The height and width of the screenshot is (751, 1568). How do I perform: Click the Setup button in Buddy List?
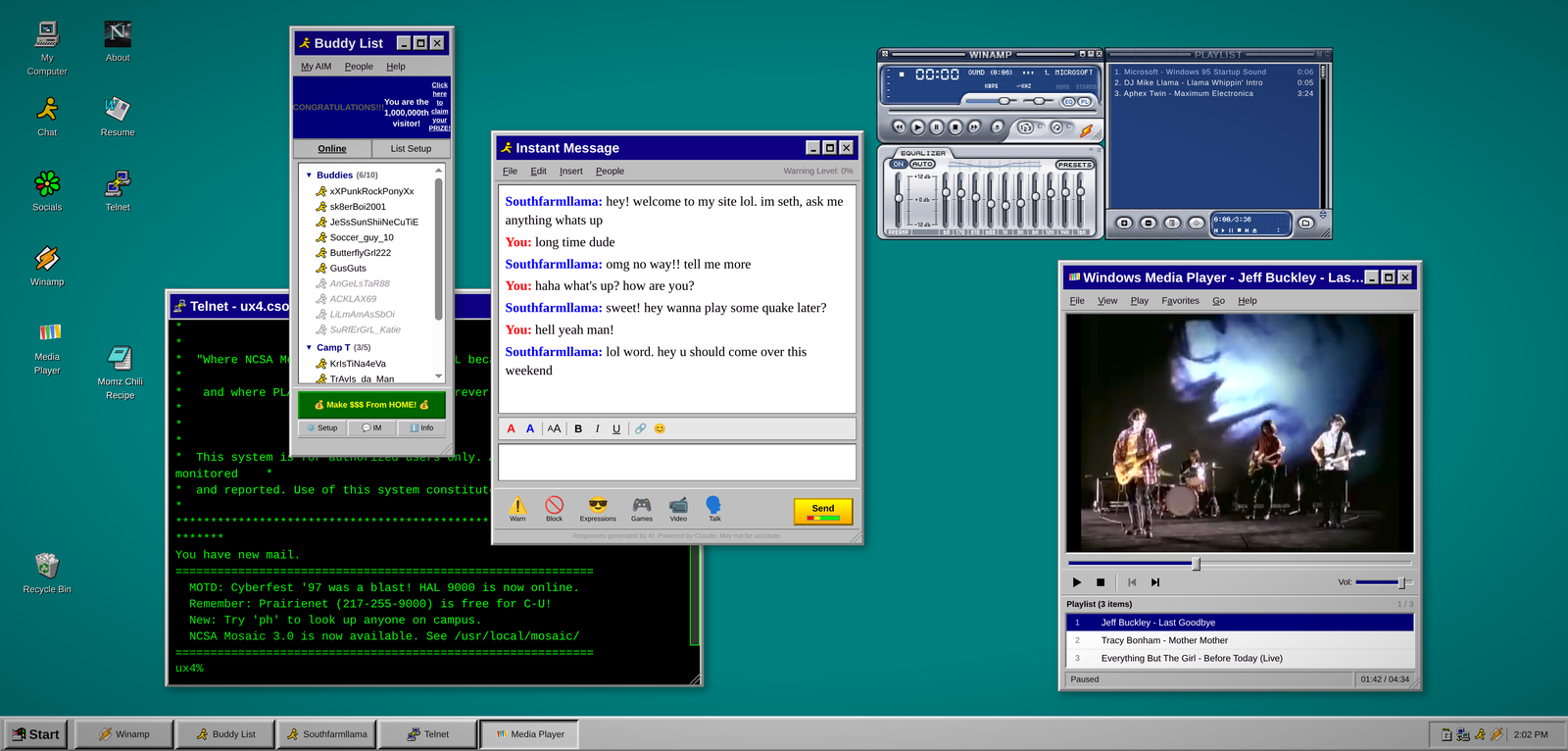(321, 427)
